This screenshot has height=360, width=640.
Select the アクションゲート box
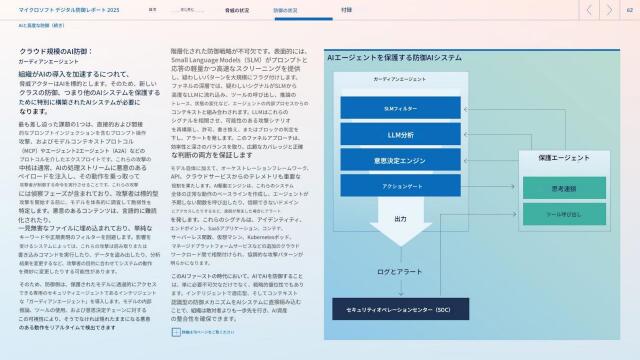pyautogui.click(x=400, y=186)
